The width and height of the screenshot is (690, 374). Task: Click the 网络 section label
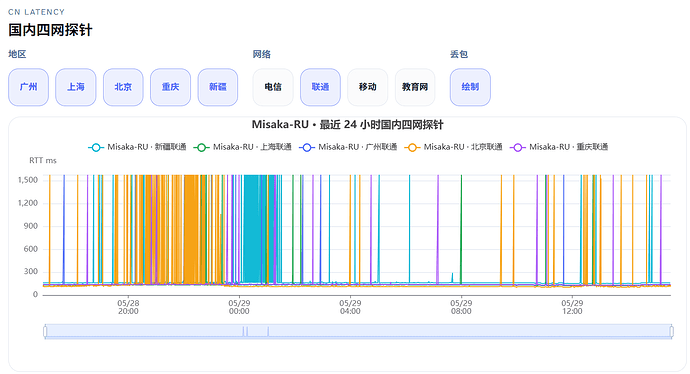coord(261,54)
